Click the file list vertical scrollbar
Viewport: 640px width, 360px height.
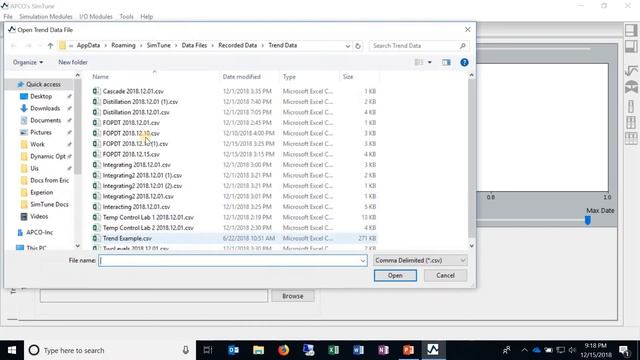click(471, 159)
